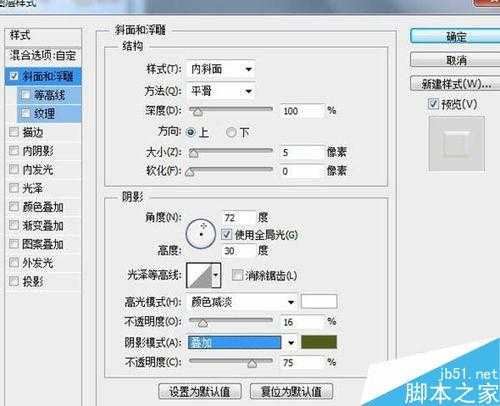Open the 颜色叠加 settings label
This screenshot has width=500, height=406.
pos(43,207)
